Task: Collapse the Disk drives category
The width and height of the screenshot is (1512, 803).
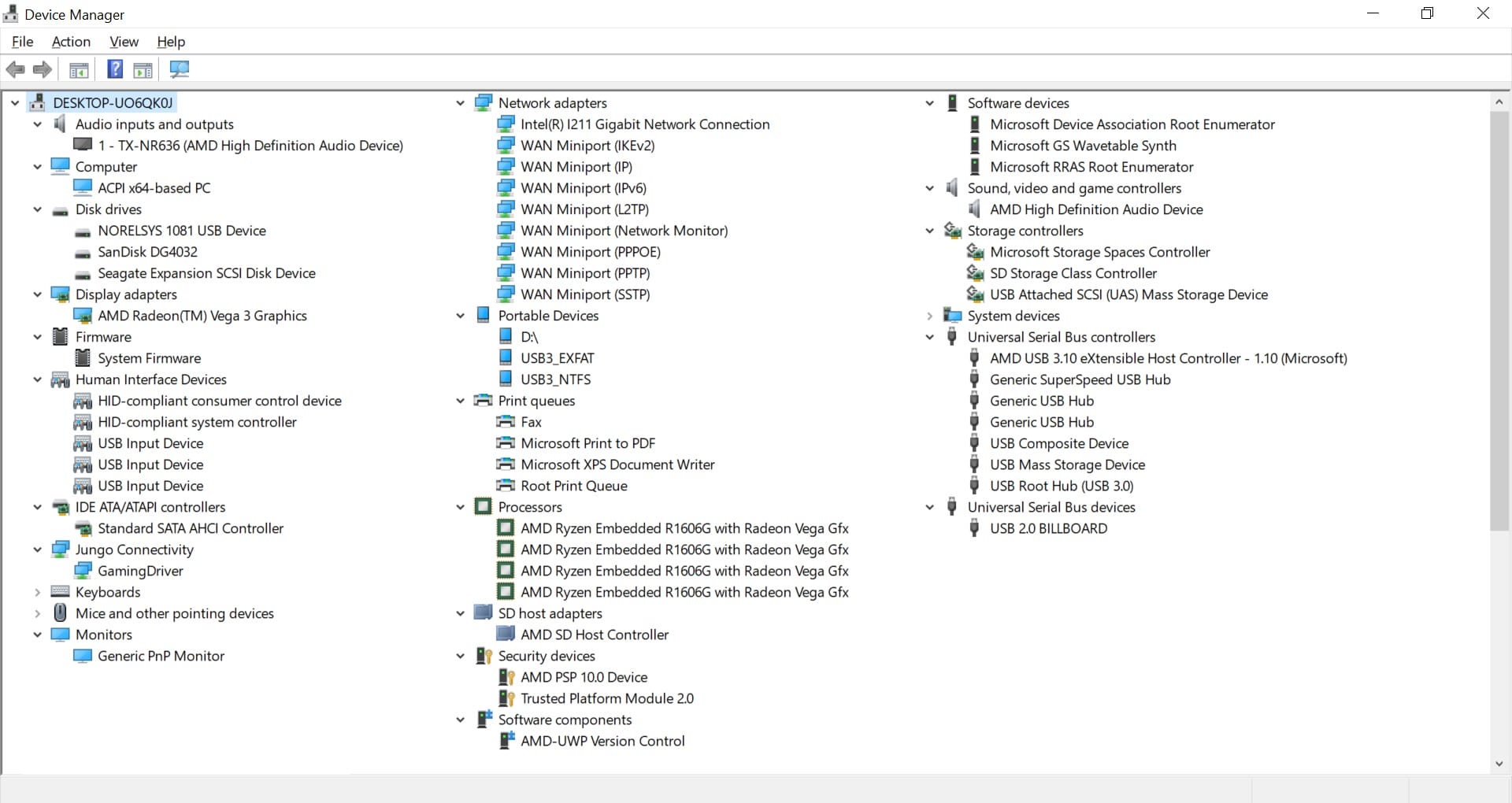Action: [x=37, y=209]
